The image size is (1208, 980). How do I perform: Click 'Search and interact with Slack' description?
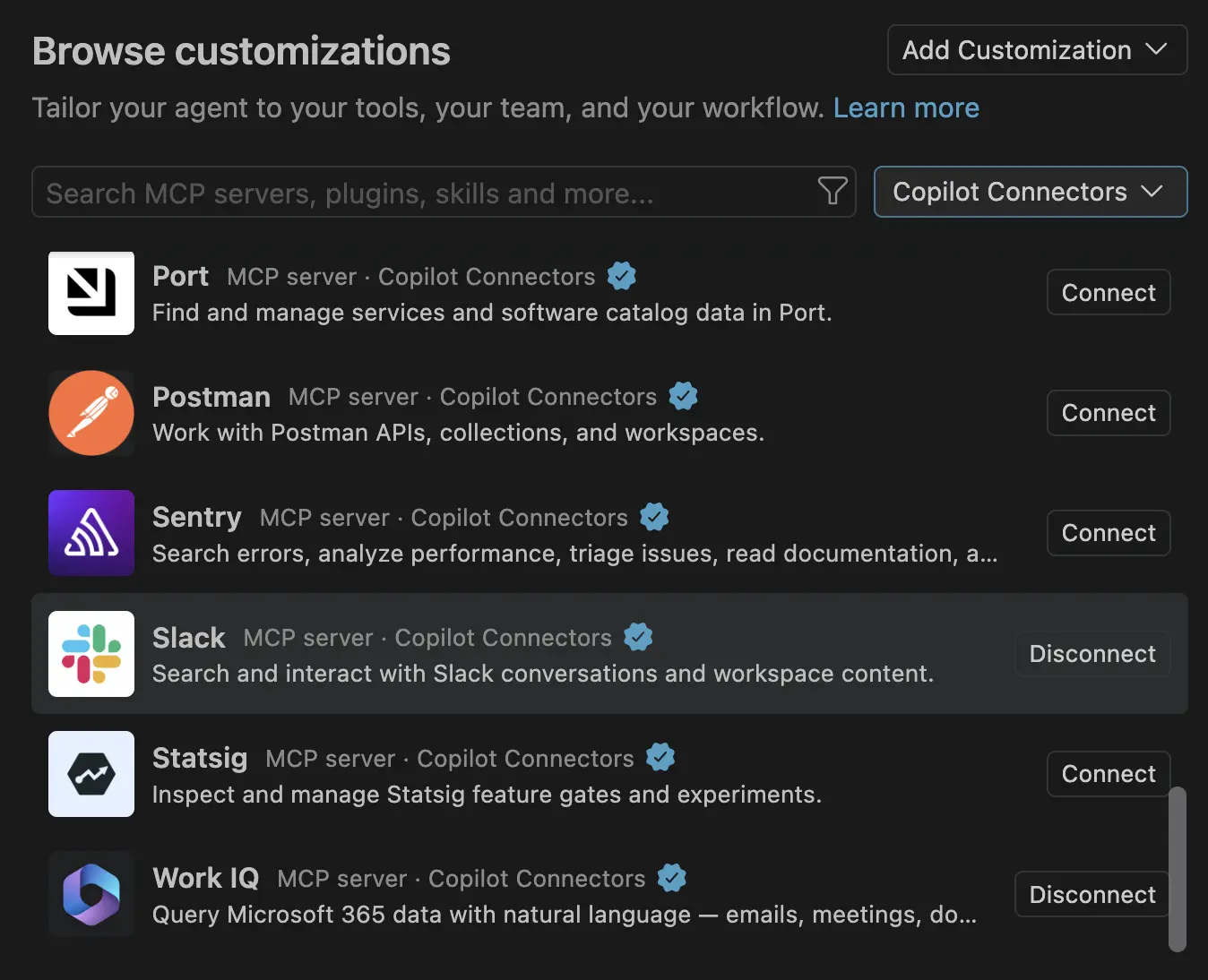click(x=543, y=674)
